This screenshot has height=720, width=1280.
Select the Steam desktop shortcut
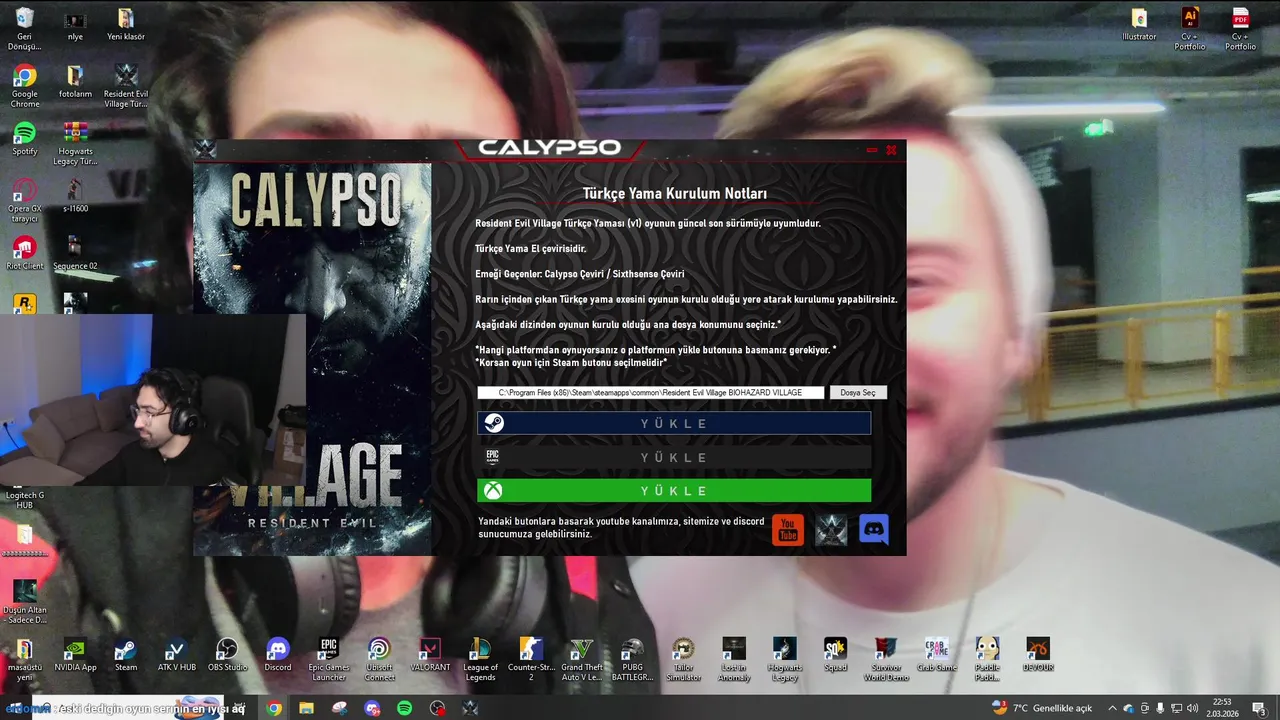(x=126, y=655)
